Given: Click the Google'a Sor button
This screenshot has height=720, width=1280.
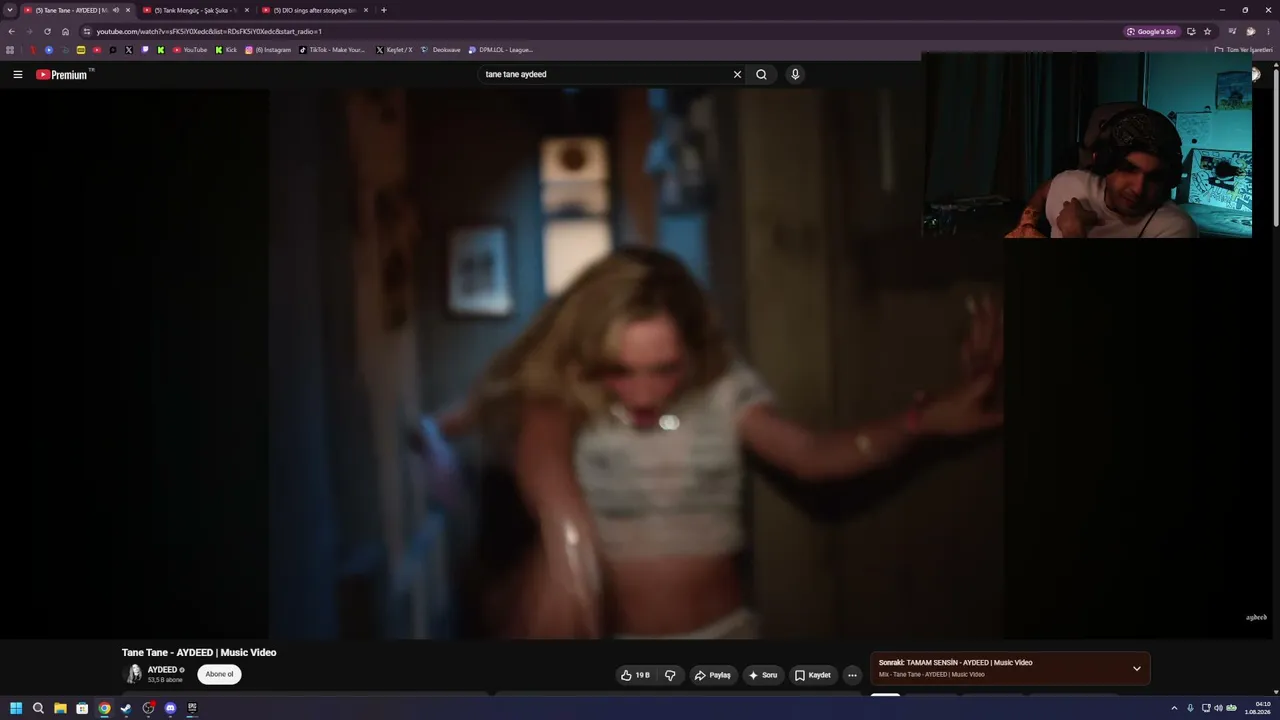Looking at the screenshot, I should 1152,31.
